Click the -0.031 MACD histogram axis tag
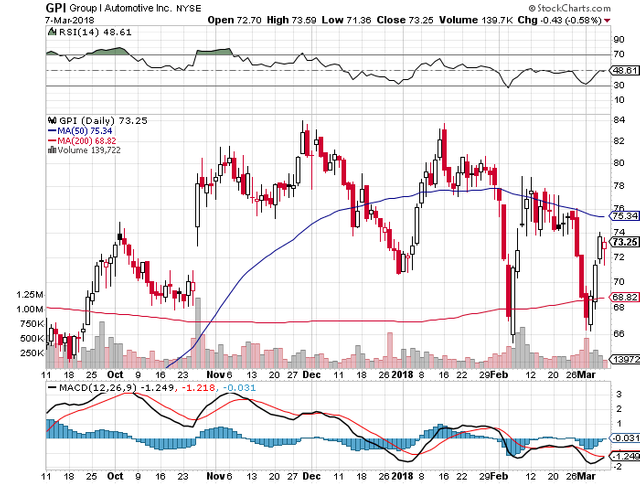Image resolution: width=640 pixels, height=485 pixels. 624,438
